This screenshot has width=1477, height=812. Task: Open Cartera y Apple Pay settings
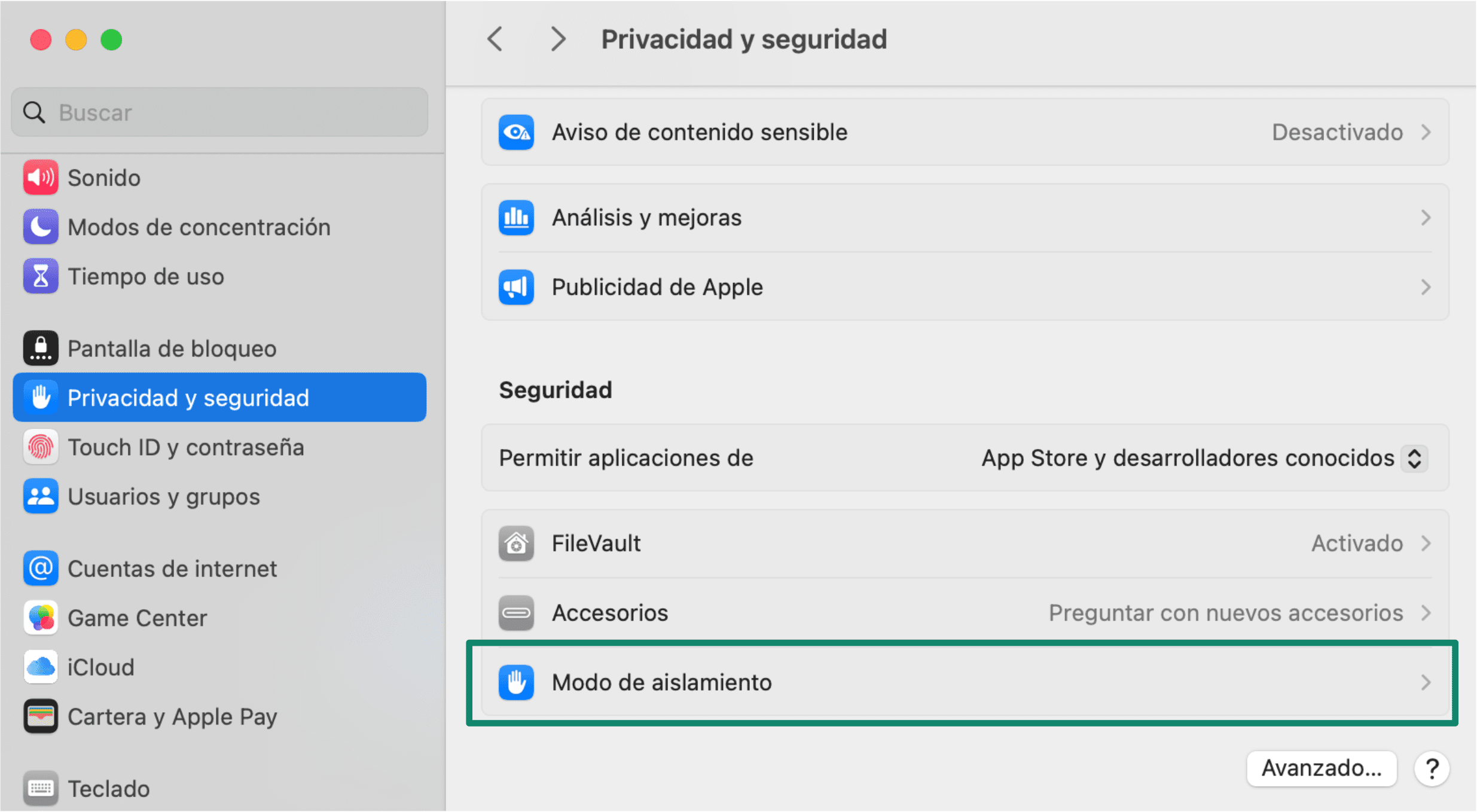[x=172, y=716]
